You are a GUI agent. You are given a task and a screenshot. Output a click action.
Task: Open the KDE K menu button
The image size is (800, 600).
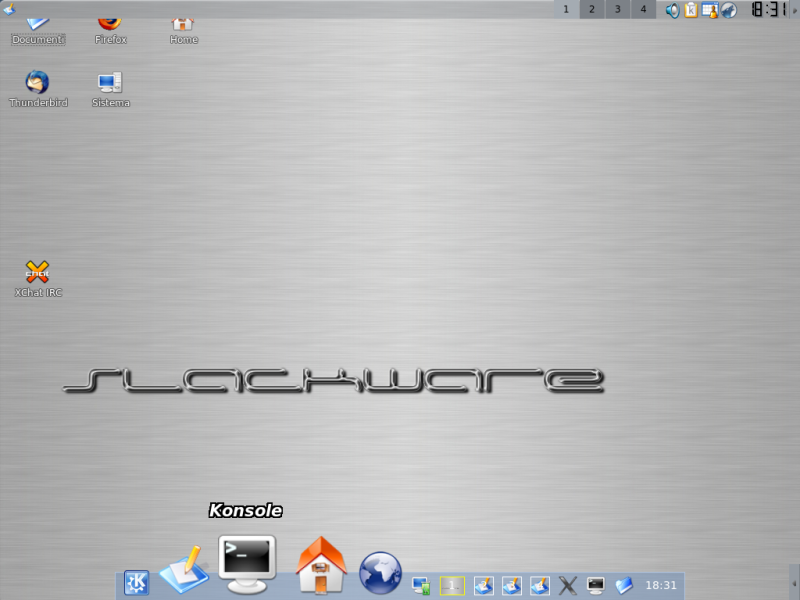coord(137,583)
